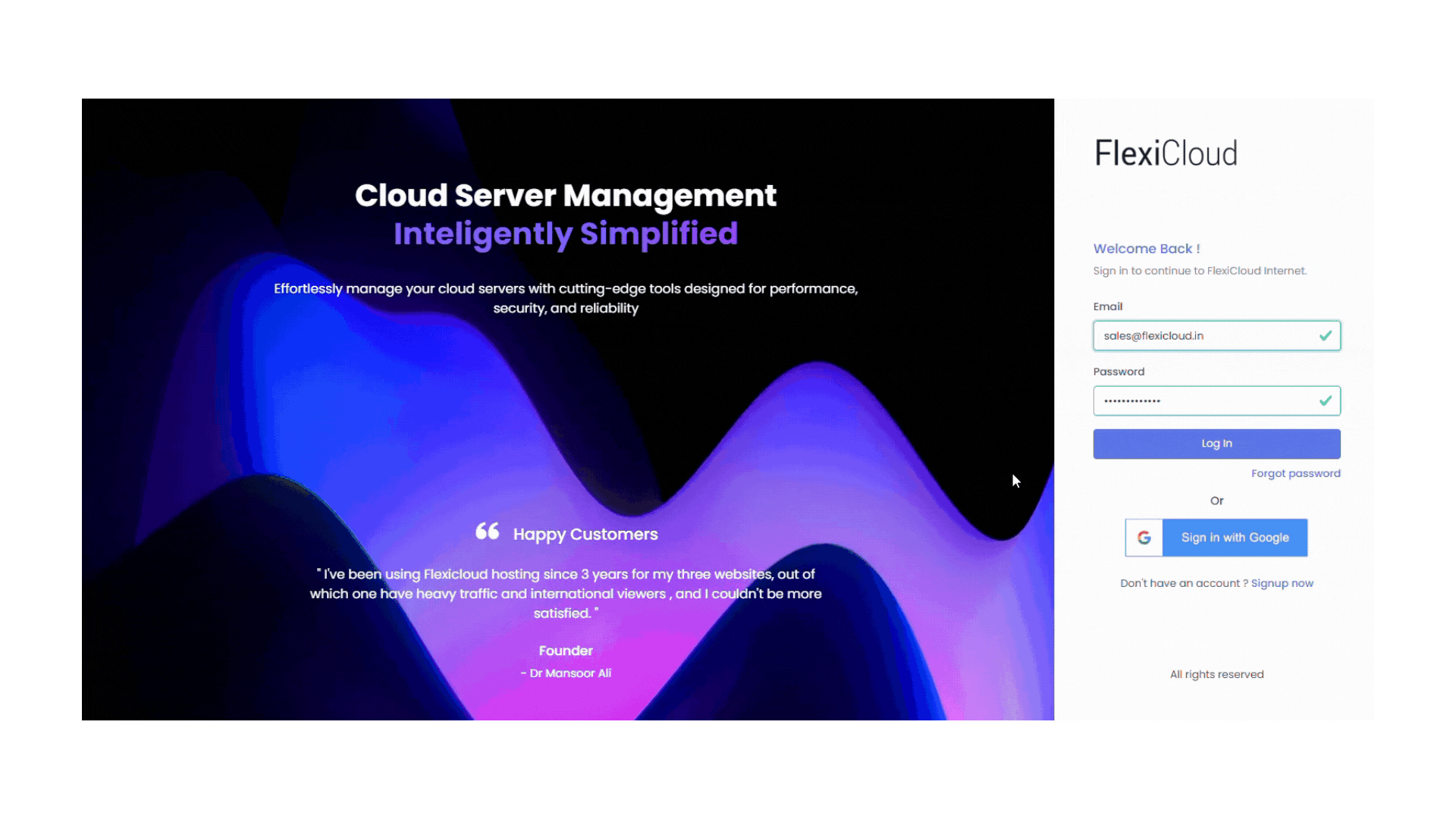Screen dimensions: 1456x819
Task: Click the 'Email' field label
Action: (1107, 306)
